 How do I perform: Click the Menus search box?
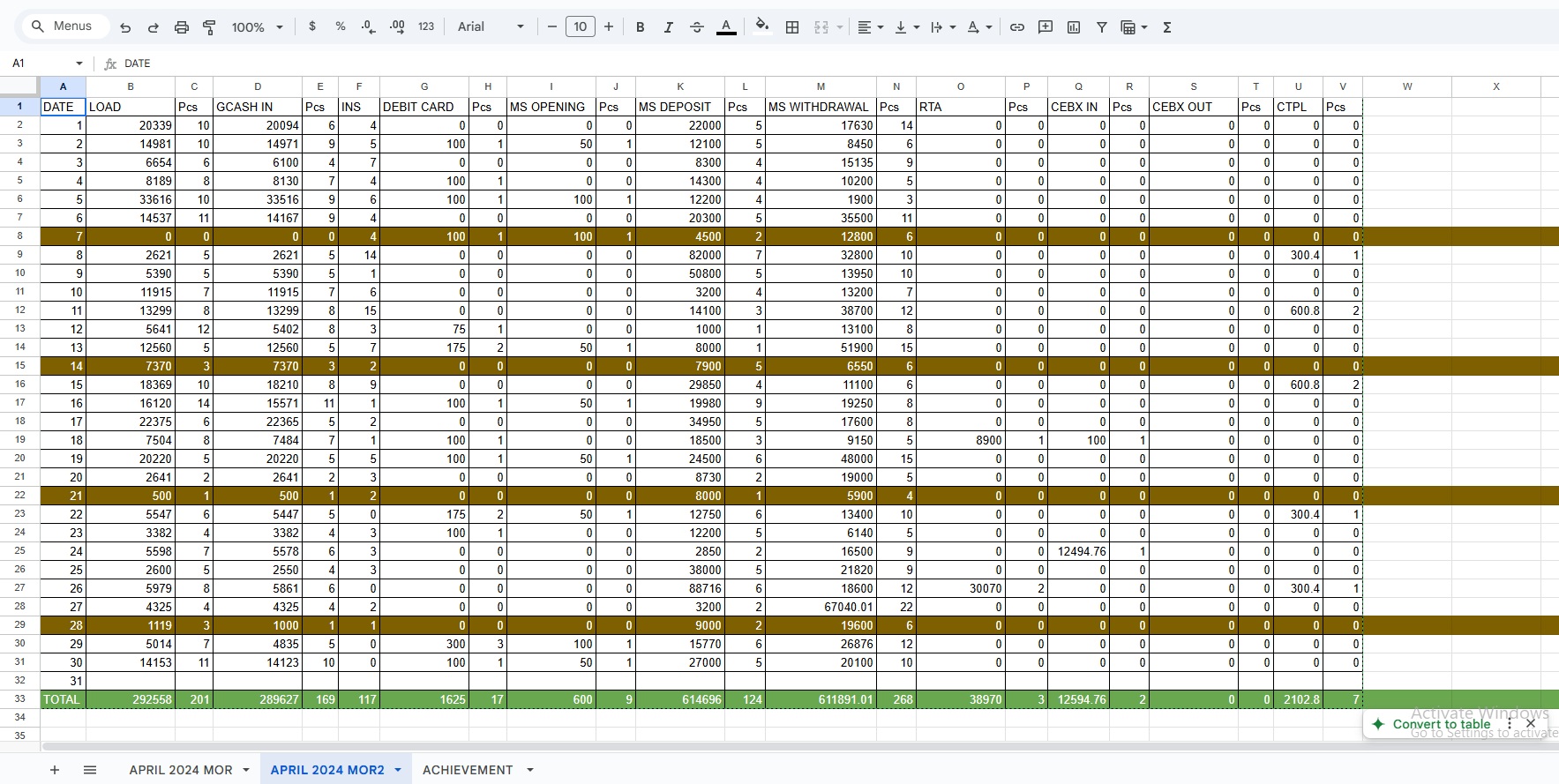(x=64, y=26)
